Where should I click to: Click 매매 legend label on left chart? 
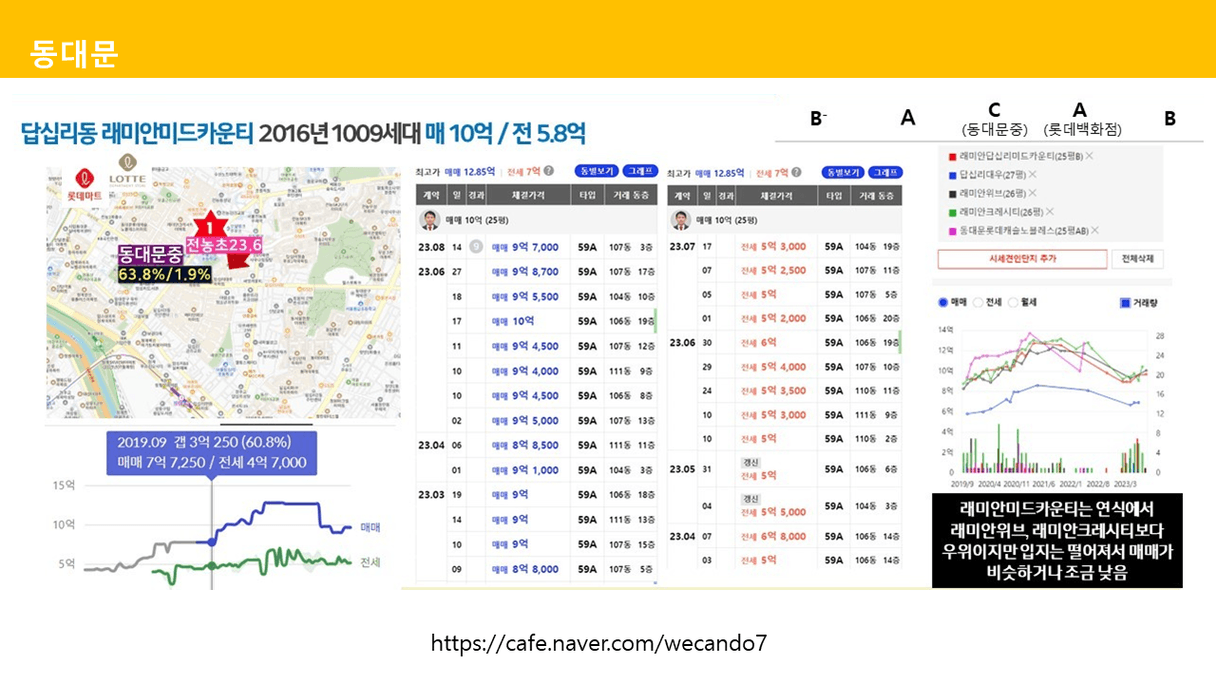(368, 527)
